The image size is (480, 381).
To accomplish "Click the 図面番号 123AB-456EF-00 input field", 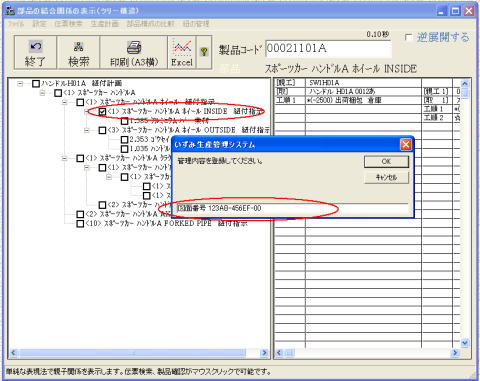I will tap(292, 208).
